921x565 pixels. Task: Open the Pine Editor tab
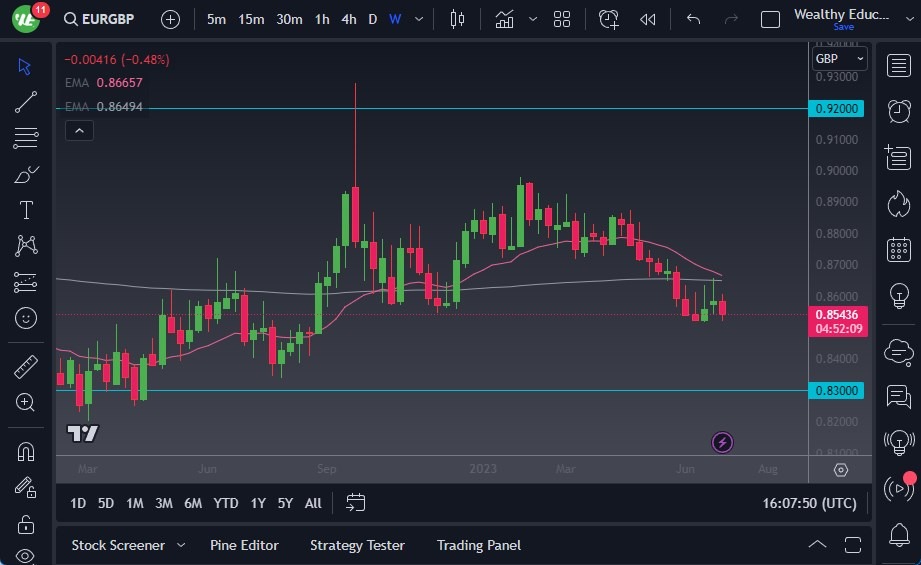point(244,546)
